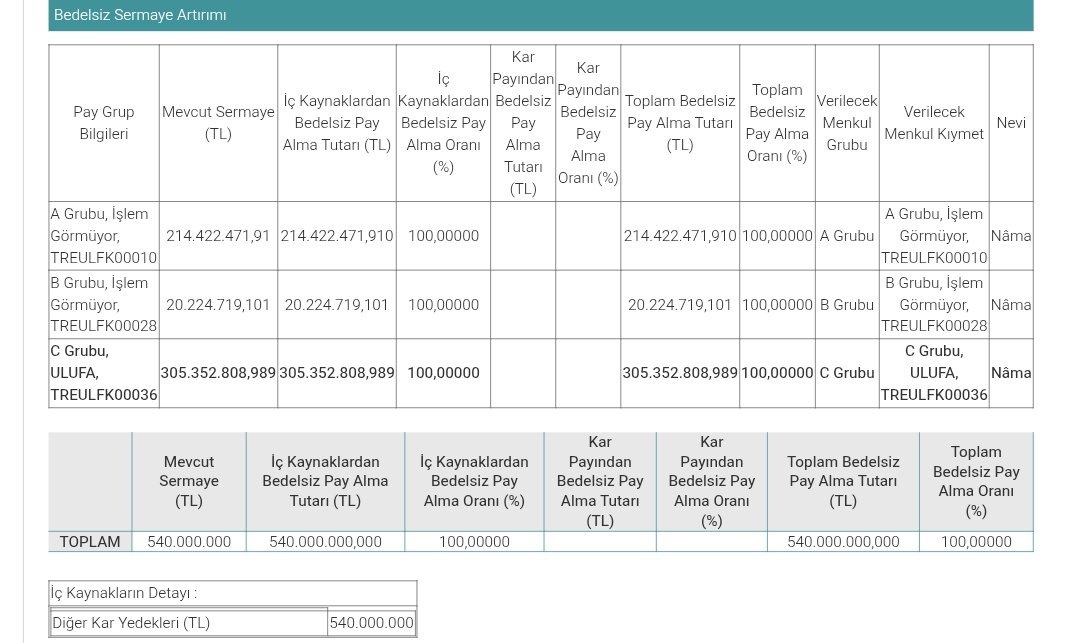
Task: Click the 'B Grubu, İşlem Görmüyor, TREULFK00028' pay group cell
Action: [104, 304]
